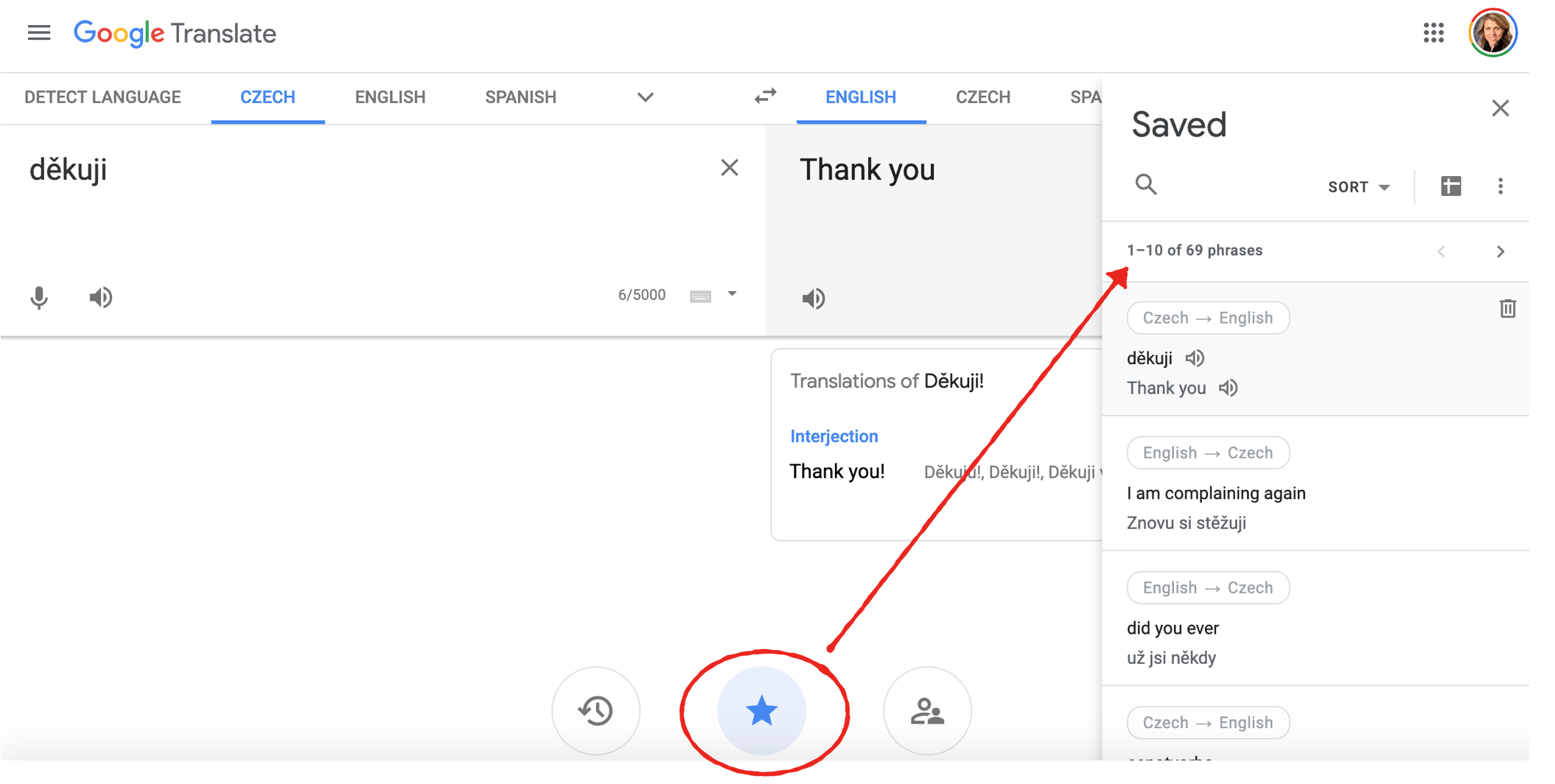Listen to source text pronunciation
The width and height of the screenshot is (1555, 784).
coord(101,298)
